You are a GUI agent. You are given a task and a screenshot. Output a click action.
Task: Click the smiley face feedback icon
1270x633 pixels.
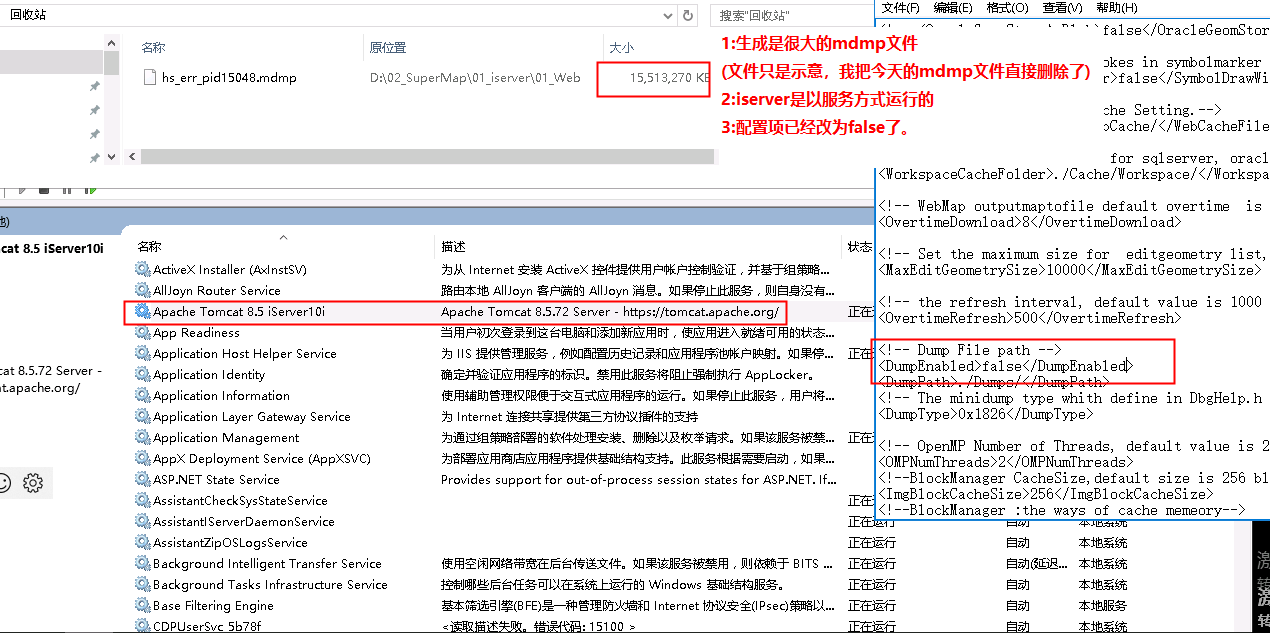point(3,483)
